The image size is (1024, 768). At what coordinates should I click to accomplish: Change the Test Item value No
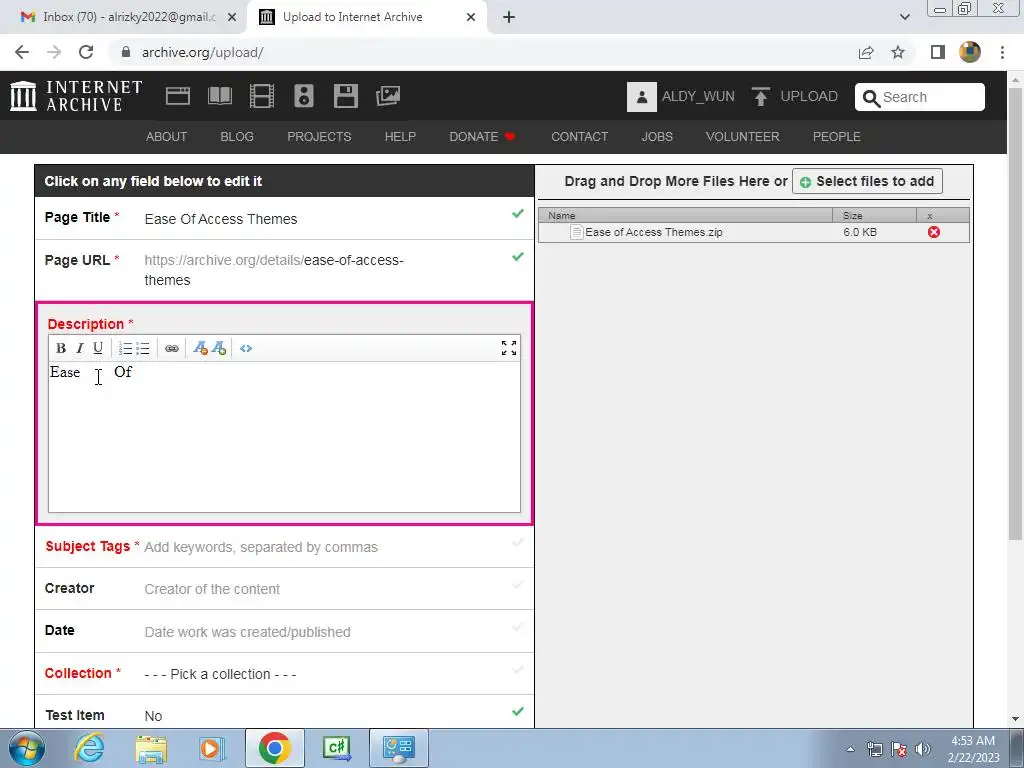pos(153,716)
